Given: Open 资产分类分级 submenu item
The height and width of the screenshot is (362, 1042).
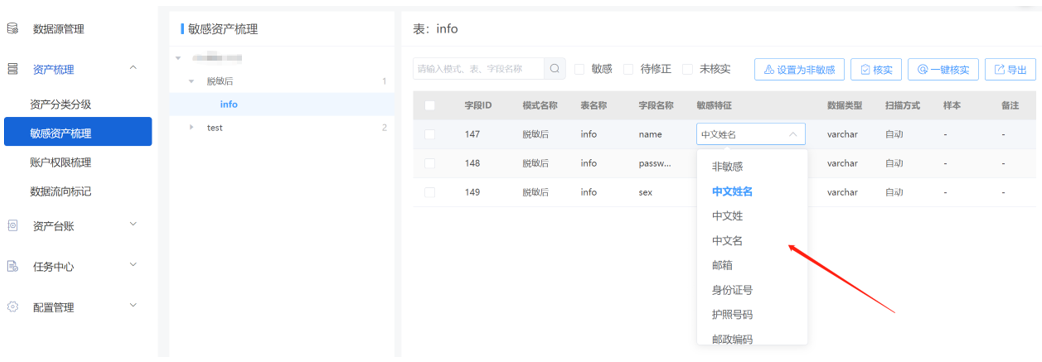Looking at the screenshot, I should click(60, 104).
